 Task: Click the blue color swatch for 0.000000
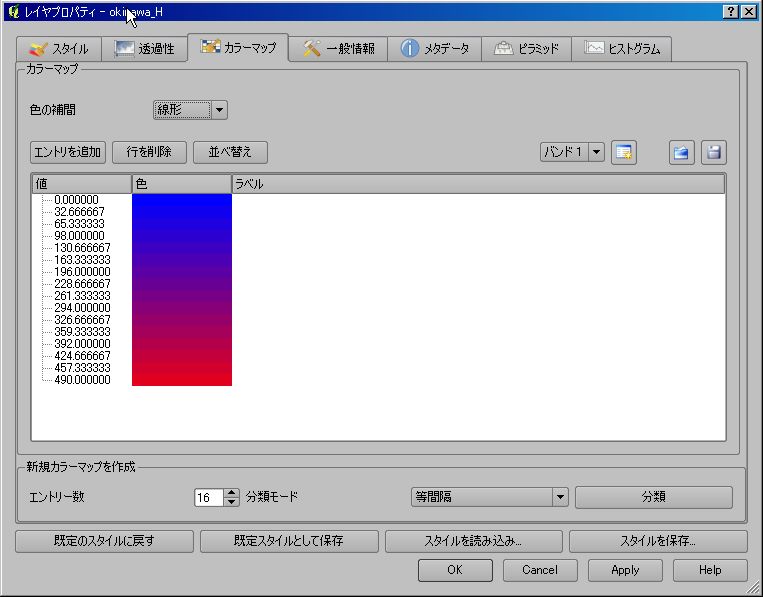tap(182, 200)
